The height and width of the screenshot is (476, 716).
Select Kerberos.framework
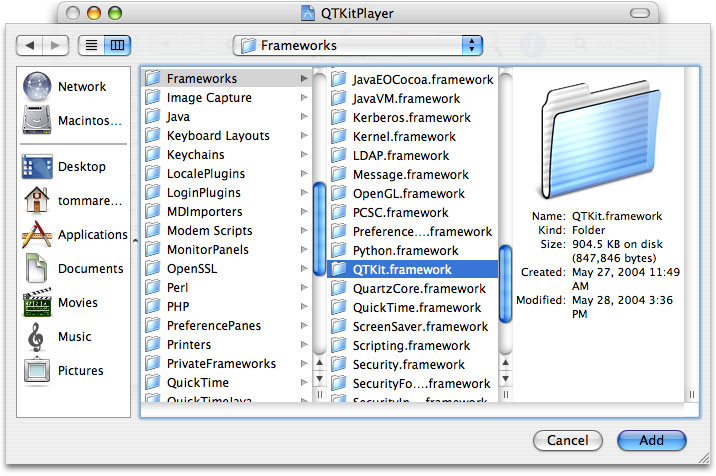point(413,117)
